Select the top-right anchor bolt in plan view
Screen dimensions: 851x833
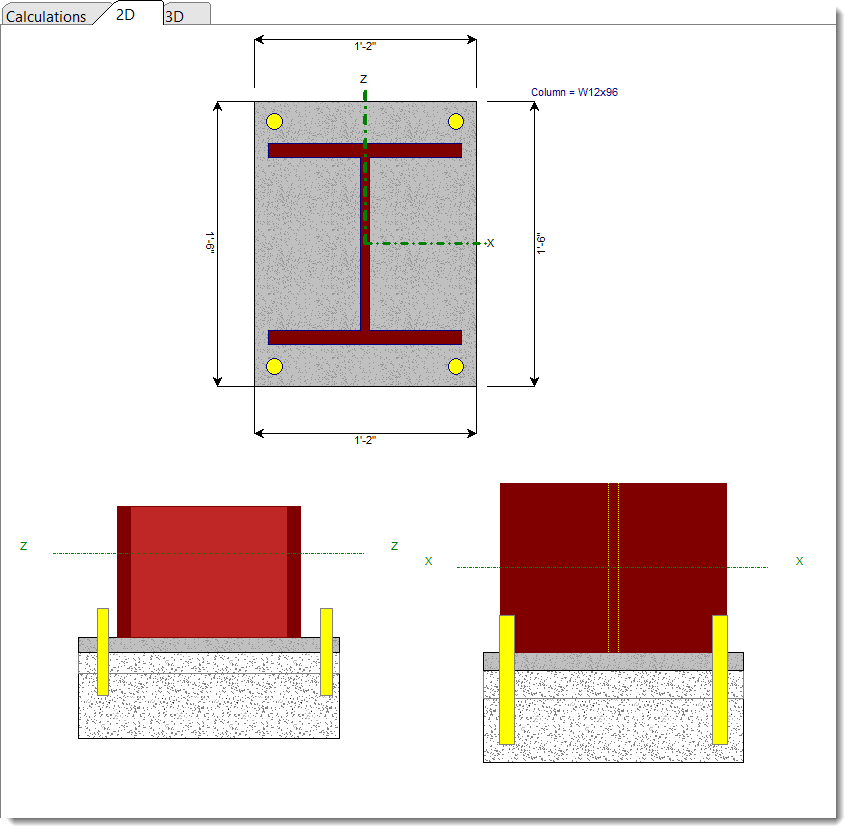pyautogui.click(x=456, y=122)
